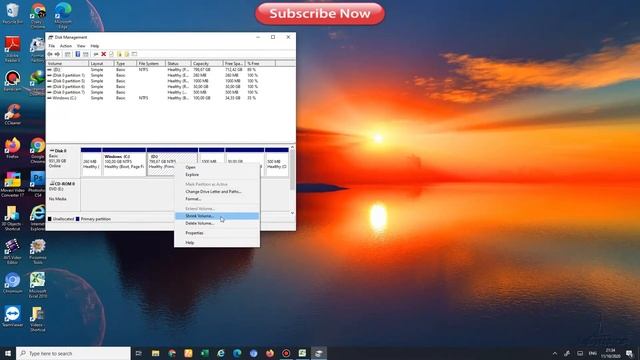Open the Internet Explorer desktop icon
This screenshot has height=360, width=640.
coord(38,218)
